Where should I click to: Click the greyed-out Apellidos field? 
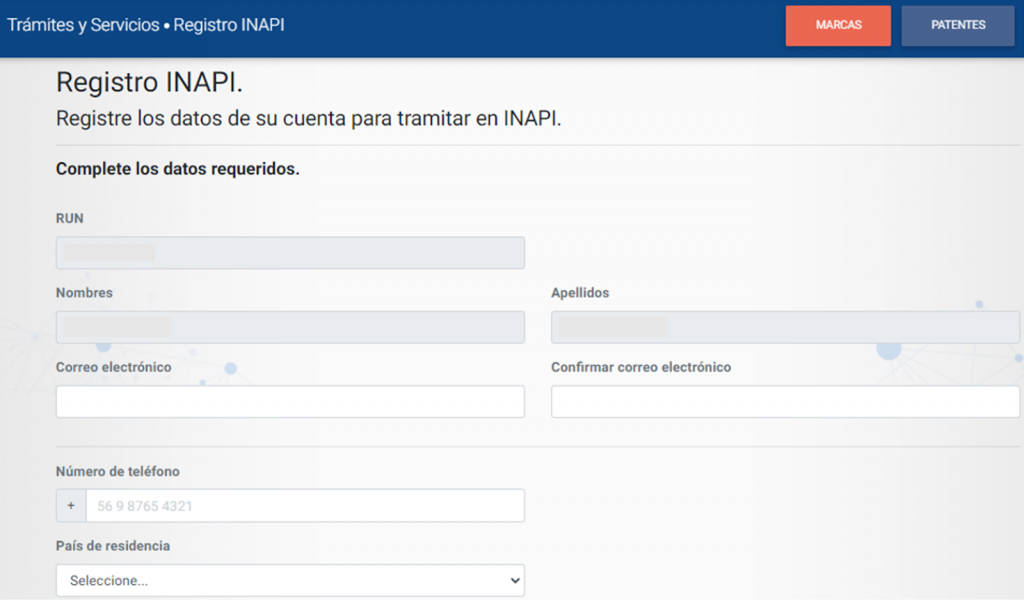tap(785, 327)
